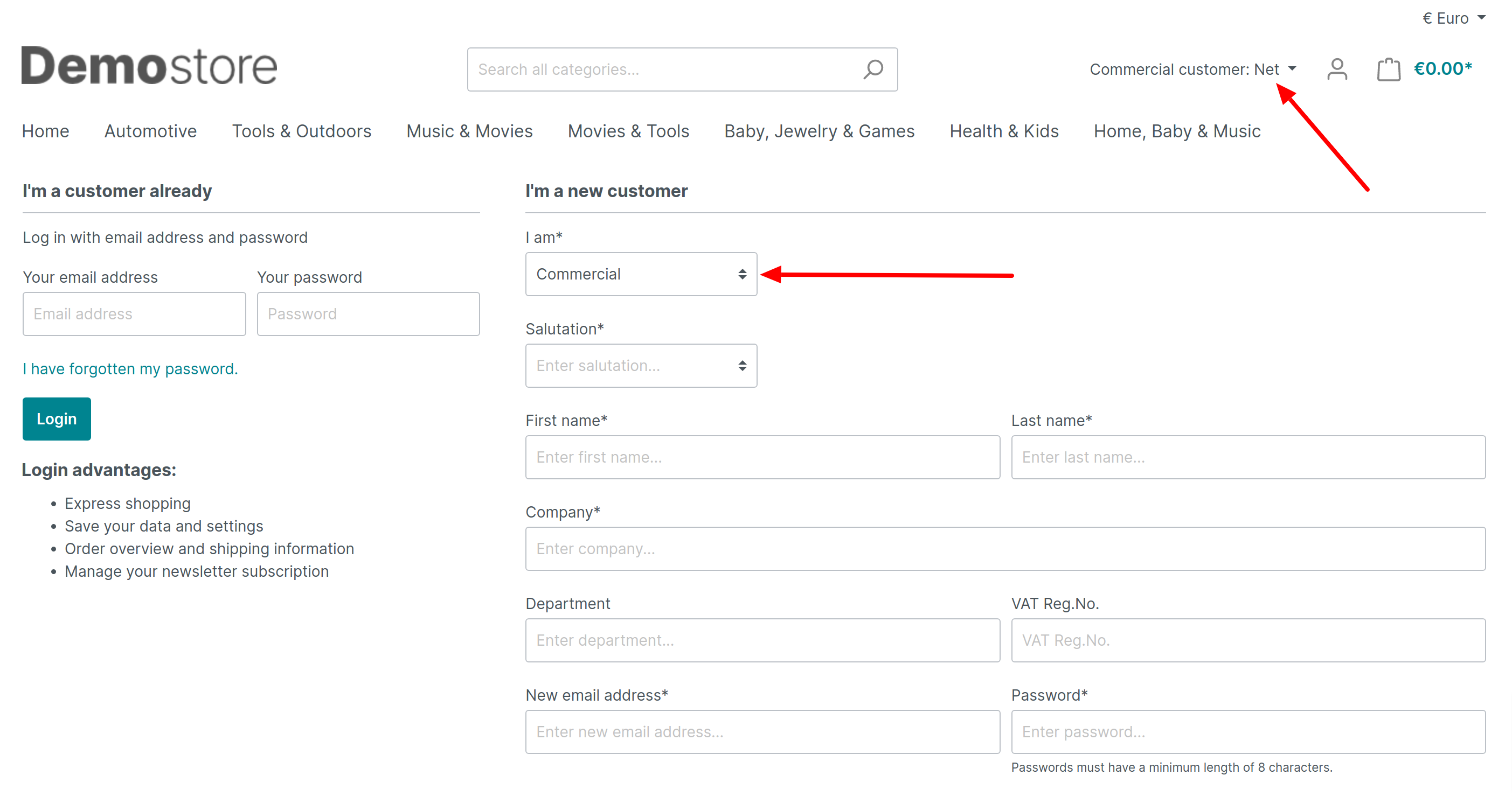Focus the First name field
The height and width of the screenshot is (810, 1512).
(x=762, y=457)
